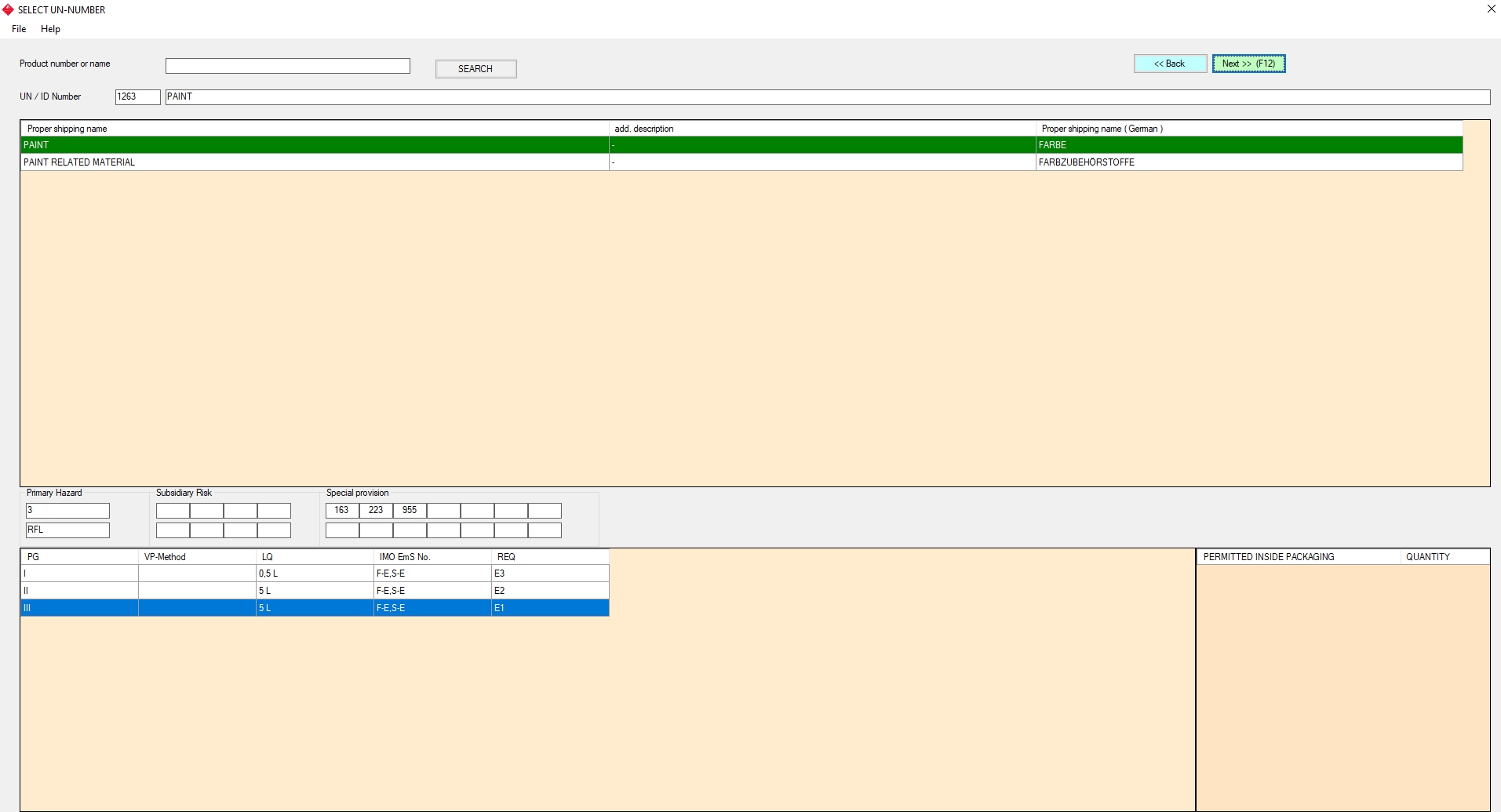Click the IMO EmS No. column header
The height and width of the screenshot is (812, 1501).
[432, 557]
